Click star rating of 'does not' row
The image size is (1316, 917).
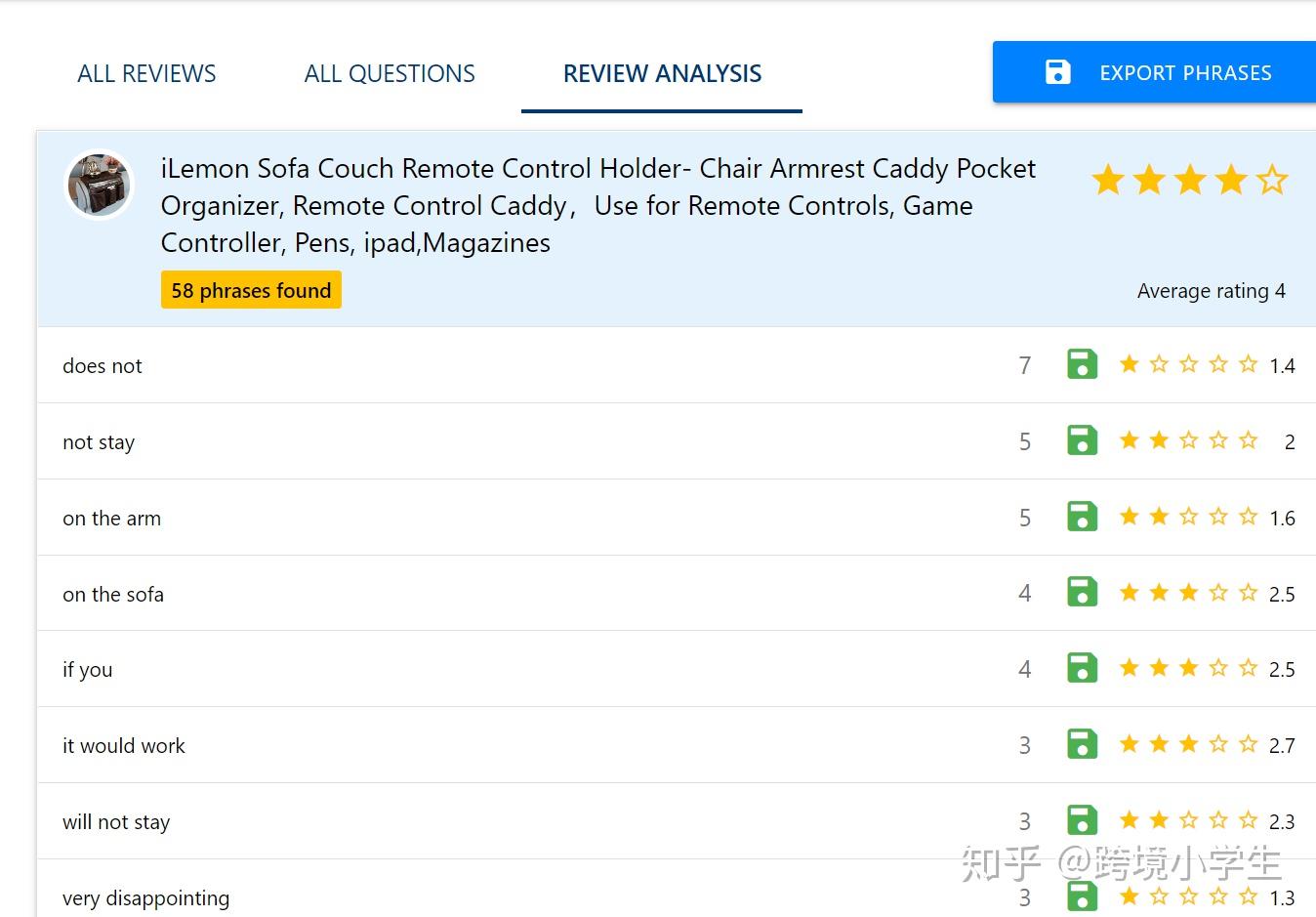point(1188,365)
